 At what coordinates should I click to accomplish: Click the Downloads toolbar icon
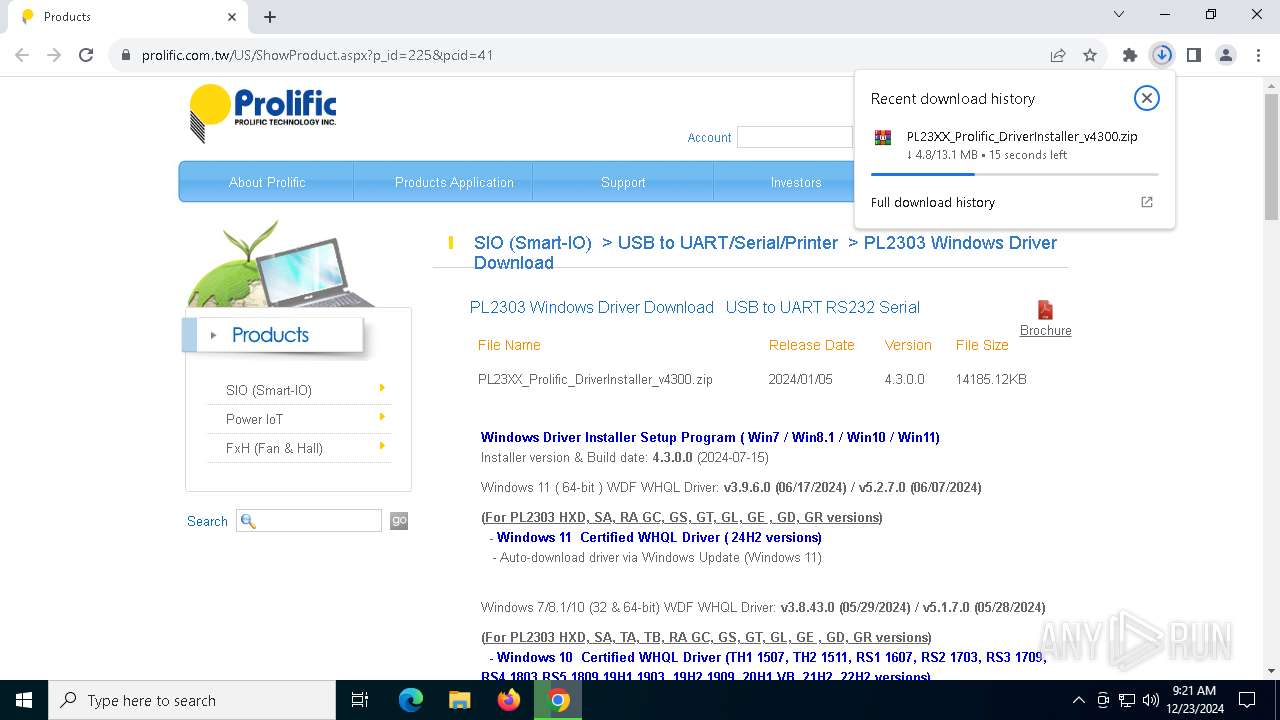tap(1162, 55)
